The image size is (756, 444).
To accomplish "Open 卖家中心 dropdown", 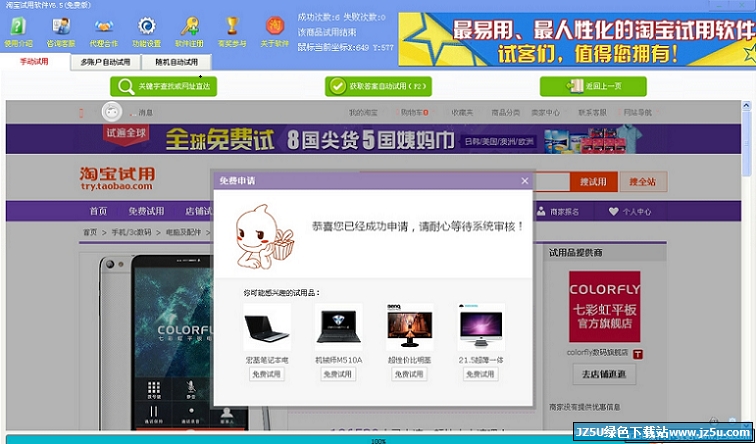I will pos(547,112).
